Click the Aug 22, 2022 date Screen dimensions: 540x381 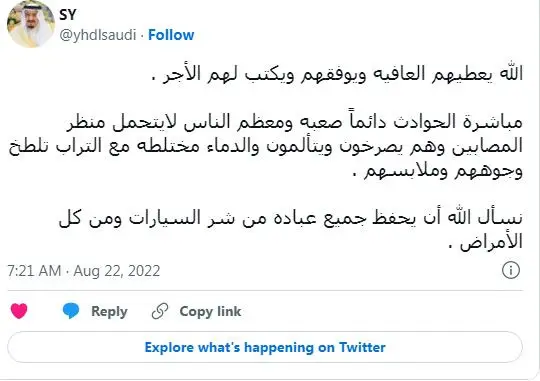(x=117, y=271)
